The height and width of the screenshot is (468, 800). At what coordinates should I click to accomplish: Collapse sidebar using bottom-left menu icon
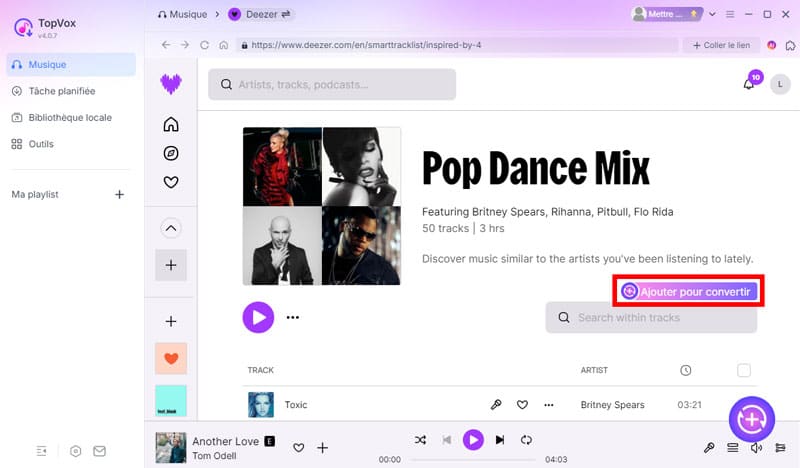(x=42, y=451)
